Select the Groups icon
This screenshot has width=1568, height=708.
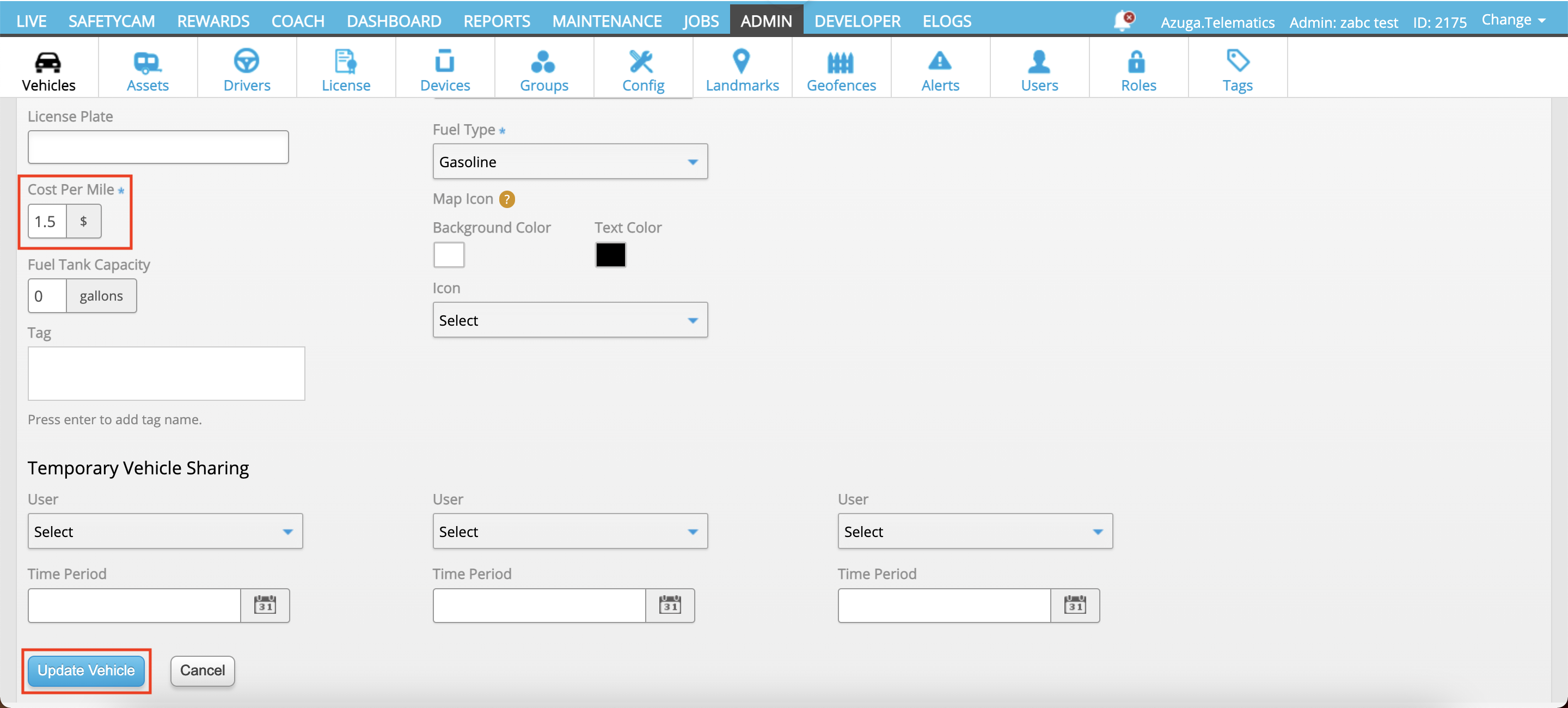[x=543, y=62]
